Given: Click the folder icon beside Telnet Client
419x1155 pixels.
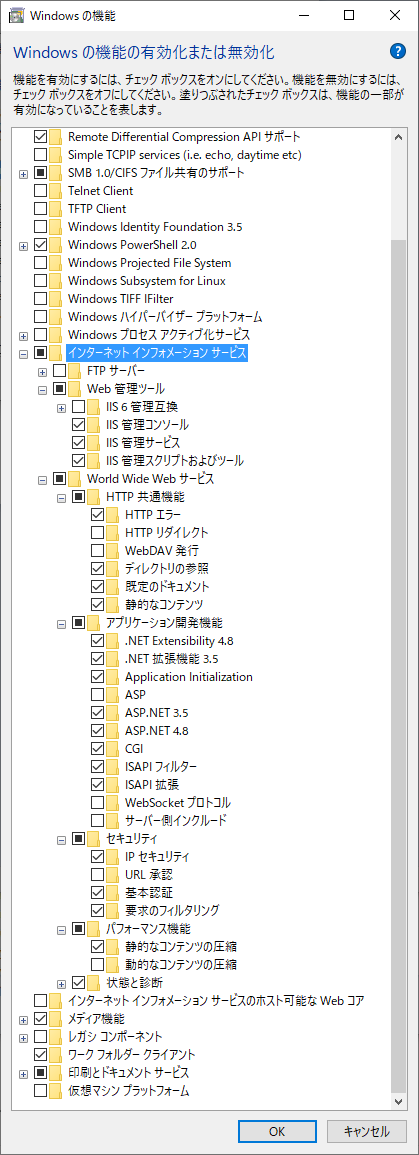Looking at the screenshot, I should (56, 191).
